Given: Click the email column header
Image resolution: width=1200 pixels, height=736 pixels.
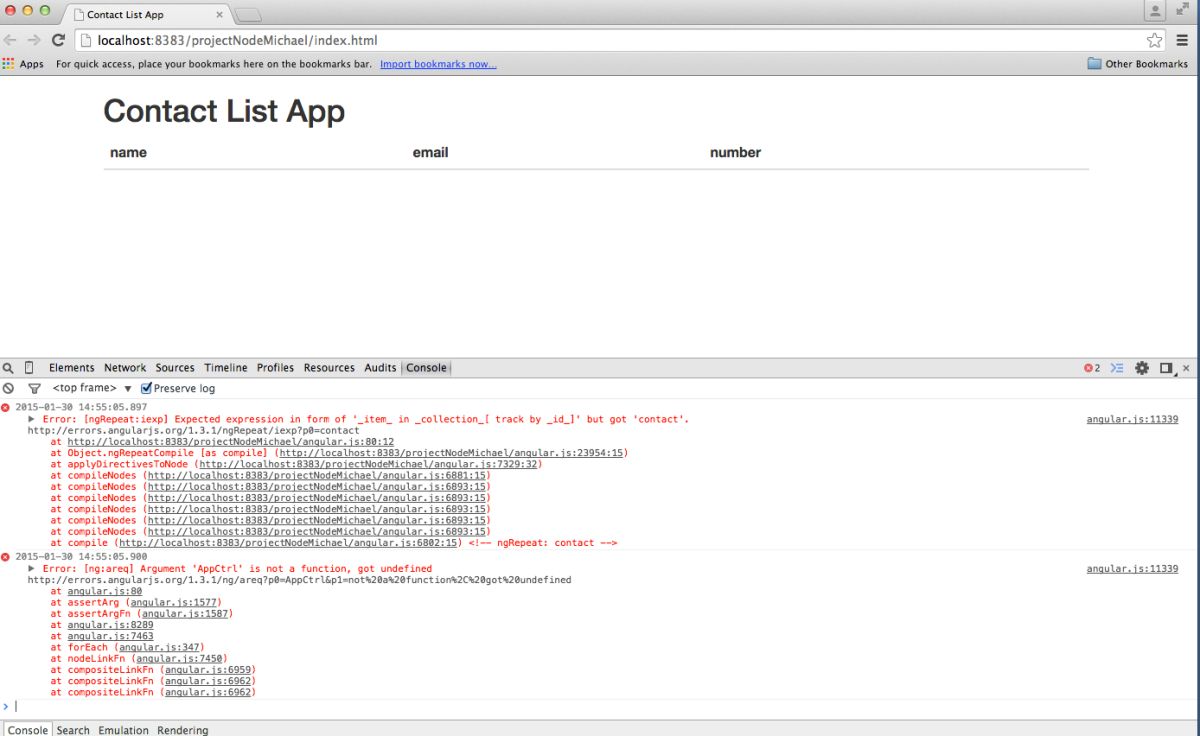Looking at the screenshot, I should pyautogui.click(x=430, y=153).
